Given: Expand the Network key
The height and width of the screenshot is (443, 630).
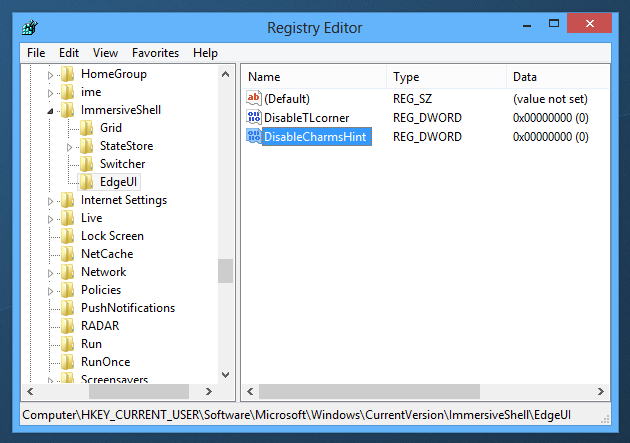Looking at the screenshot, I should pos(50,273).
